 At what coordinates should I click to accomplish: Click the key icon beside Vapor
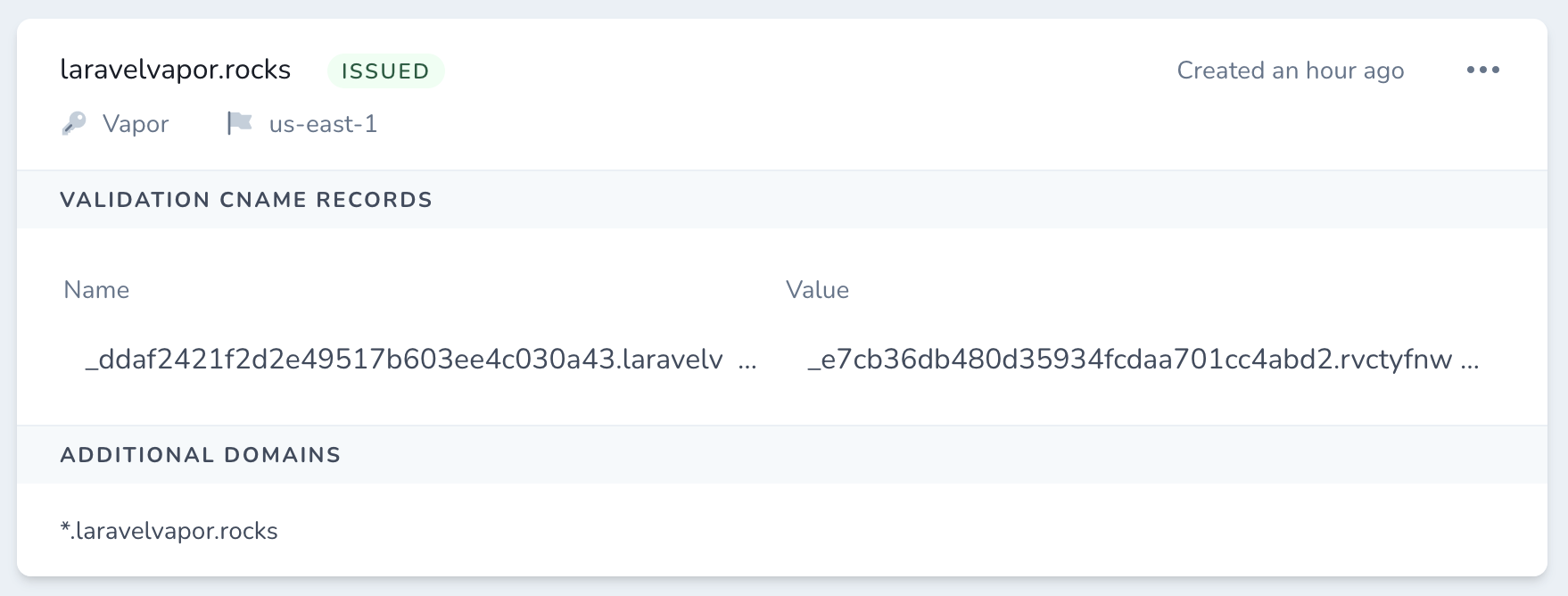pos(74,123)
